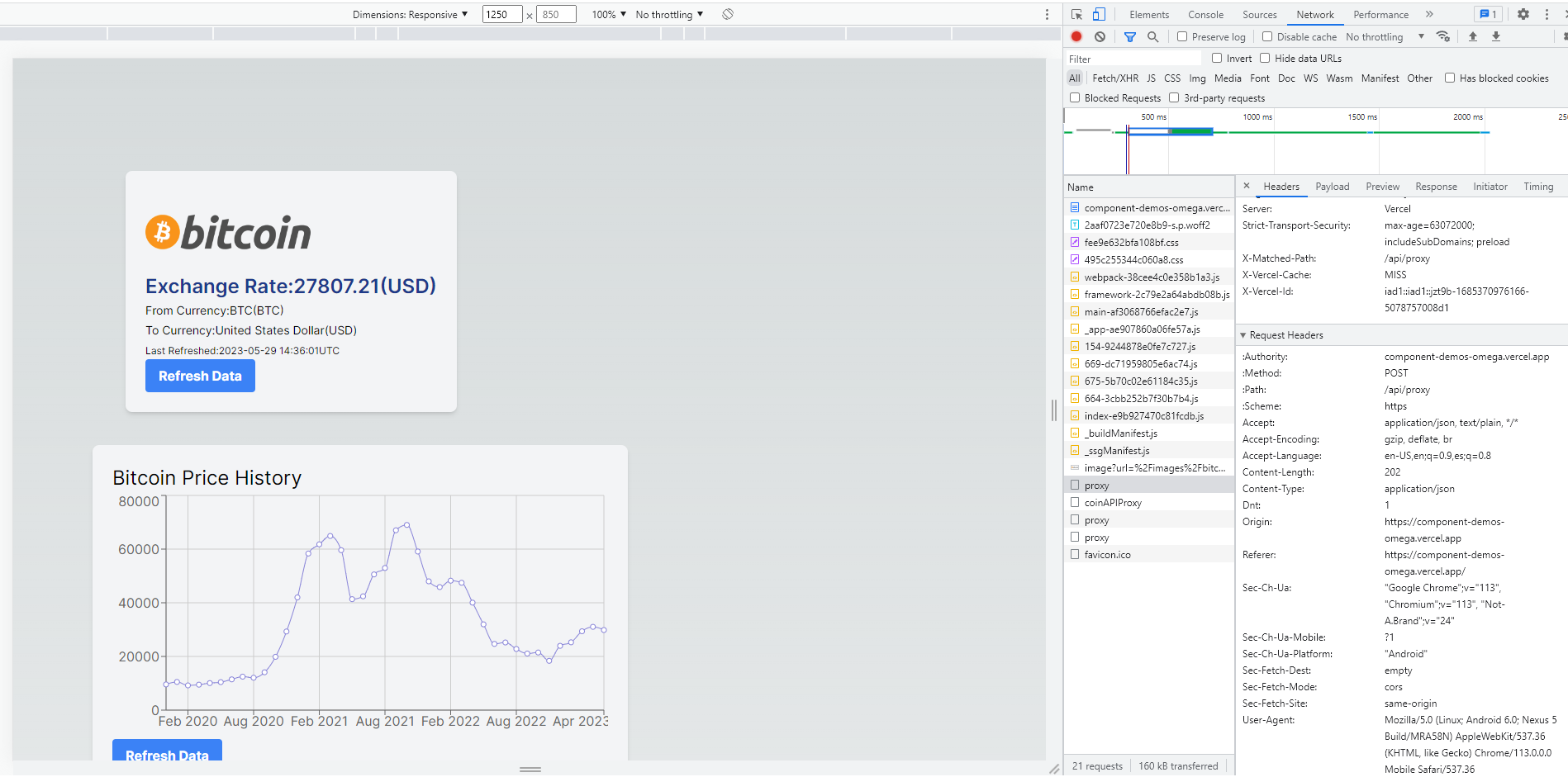Viewport: 1568px width, 777px height.
Task: Open device toolbar three-dot options
Action: [x=1047, y=14]
